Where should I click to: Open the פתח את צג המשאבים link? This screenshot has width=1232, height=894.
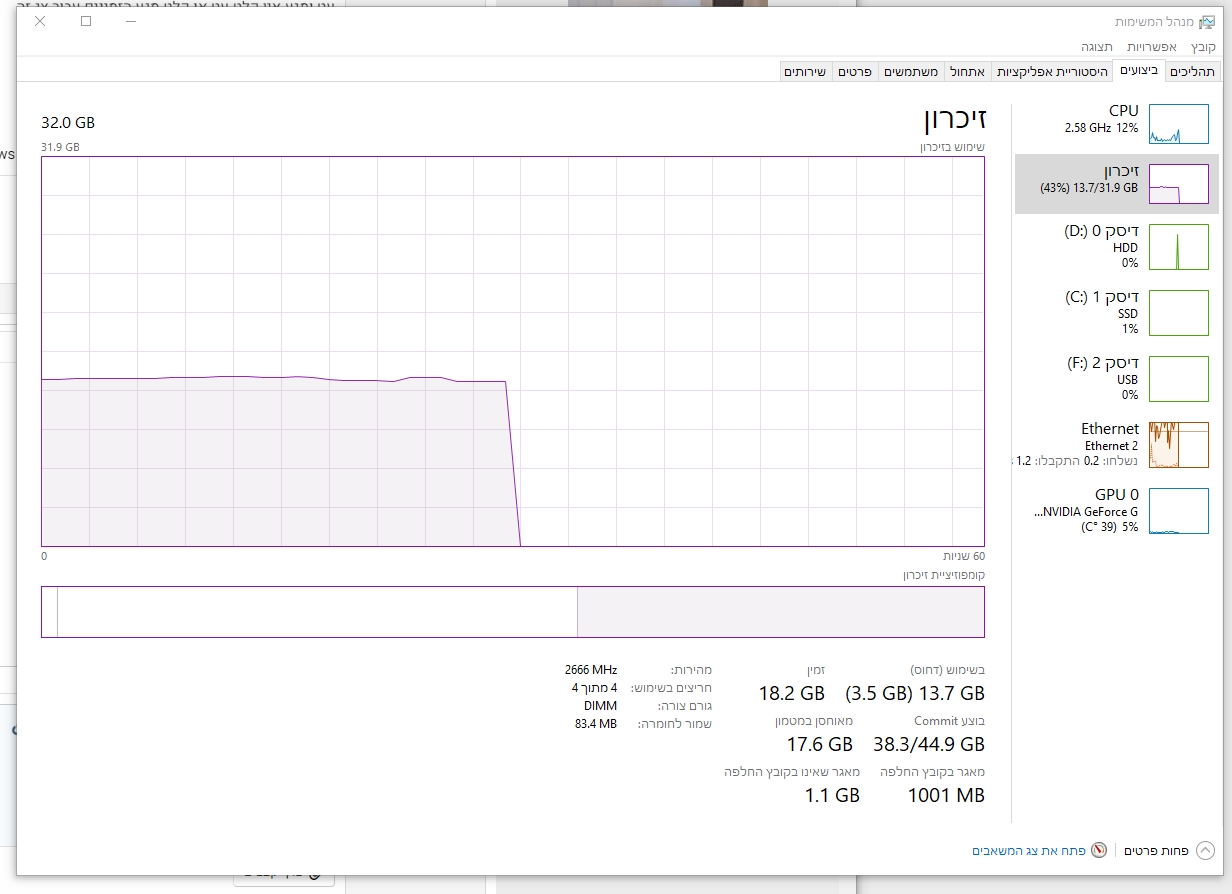1029,850
